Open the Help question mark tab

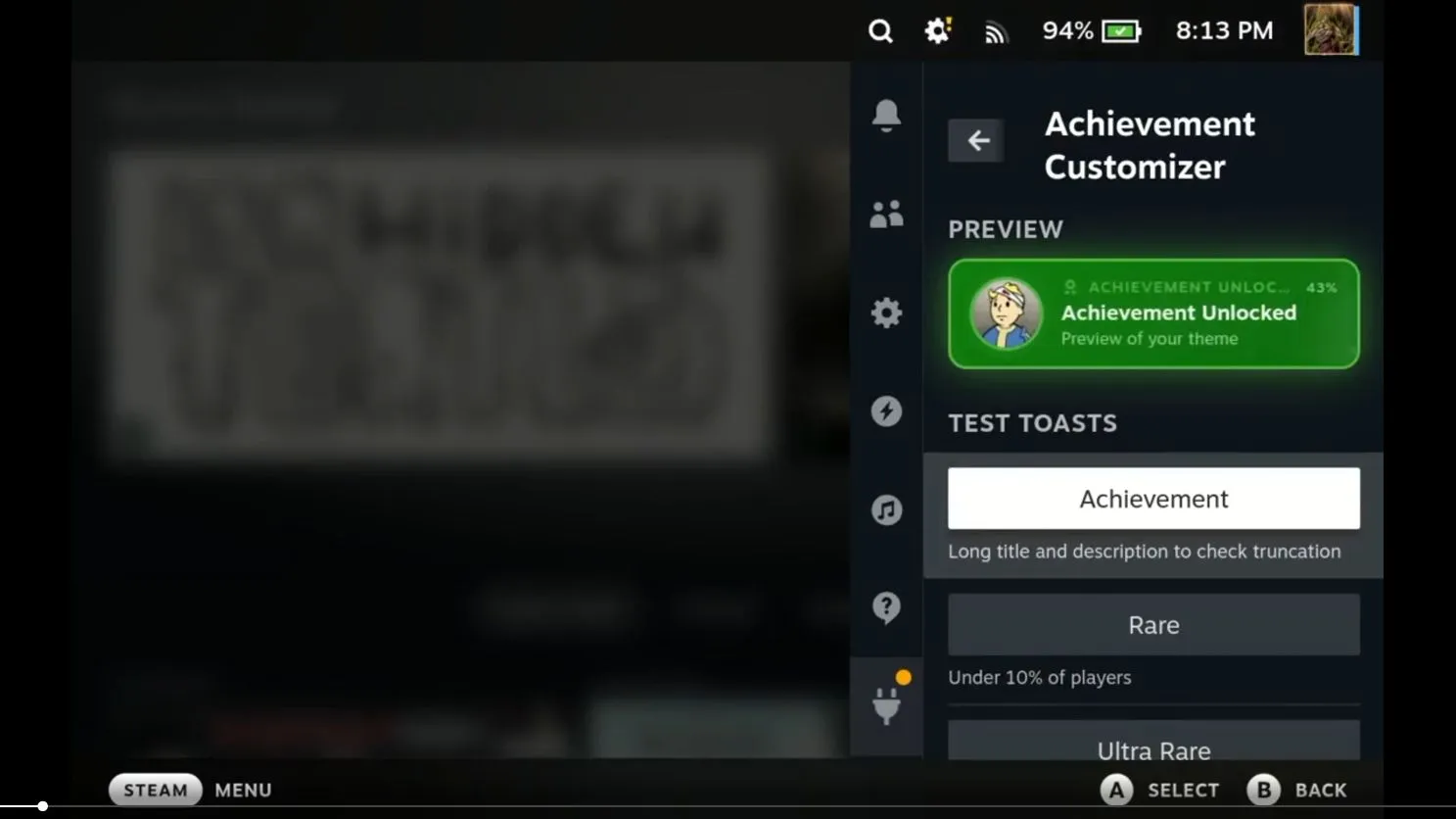(x=886, y=608)
